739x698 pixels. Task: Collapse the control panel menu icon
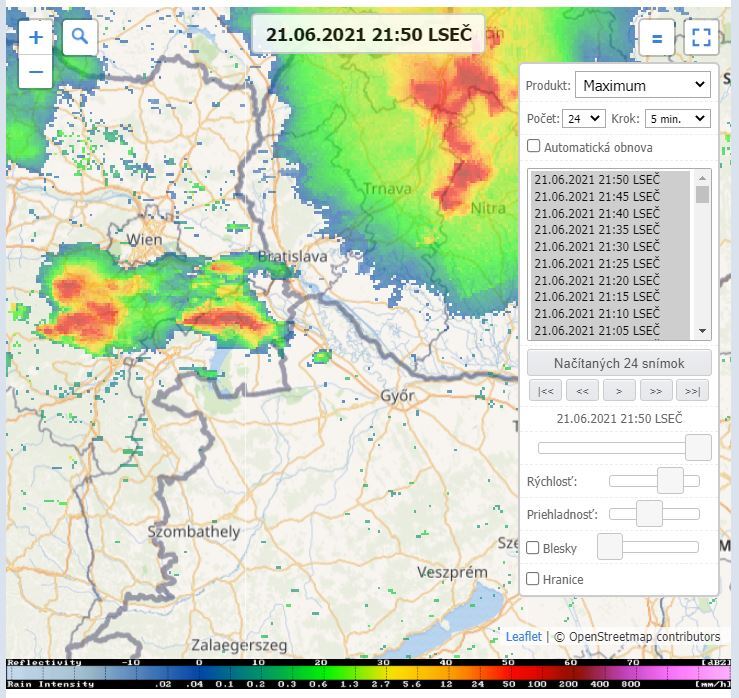[x=657, y=39]
